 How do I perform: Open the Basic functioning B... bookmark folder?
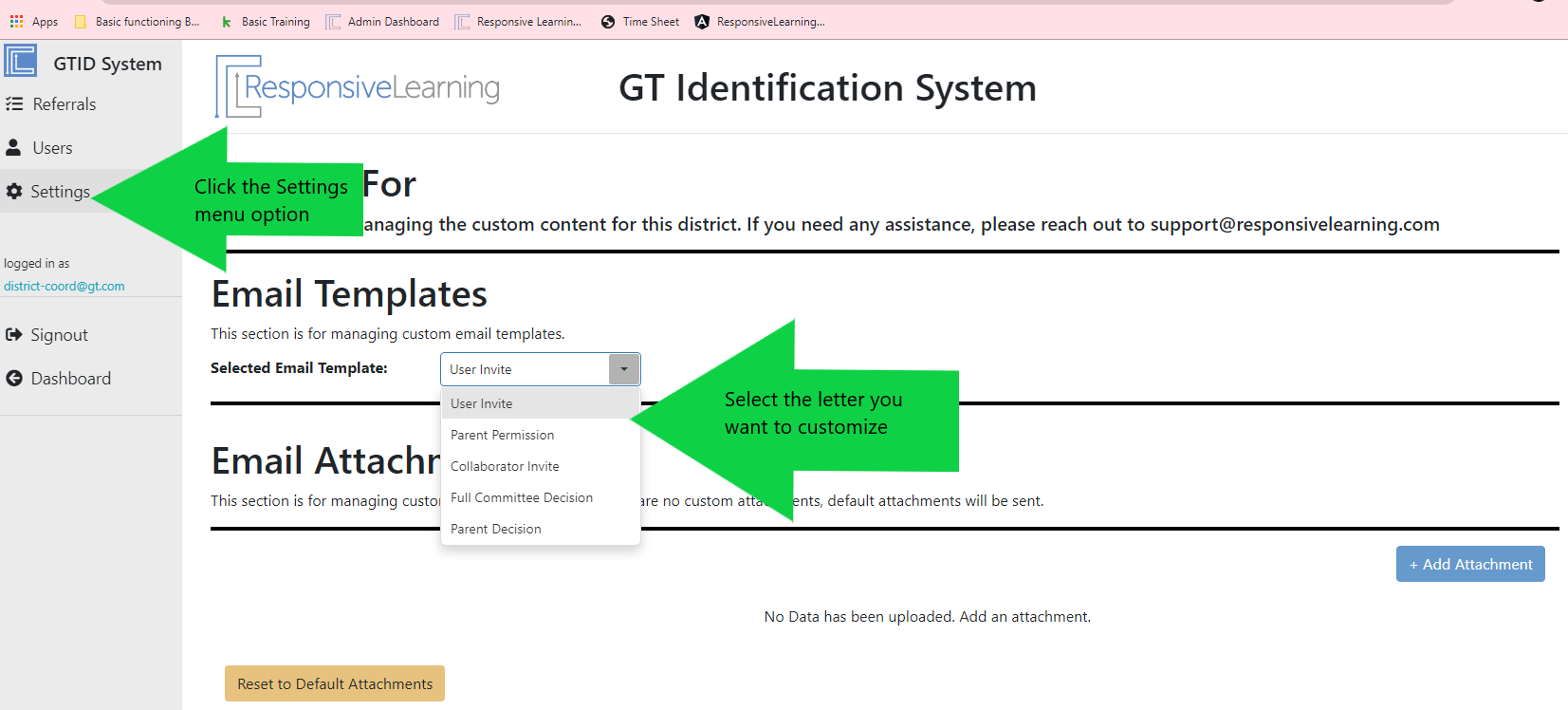click(138, 22)
